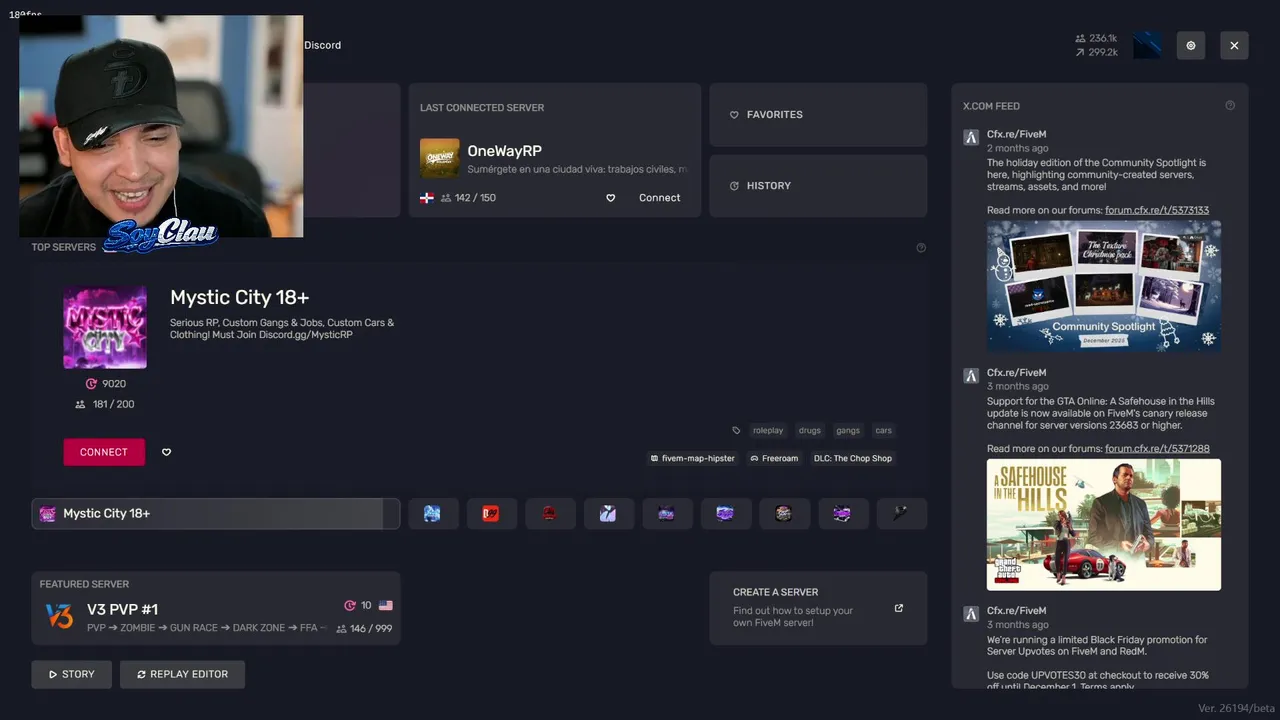Select the light-blue server icon in carousel

tap(433, 514)
